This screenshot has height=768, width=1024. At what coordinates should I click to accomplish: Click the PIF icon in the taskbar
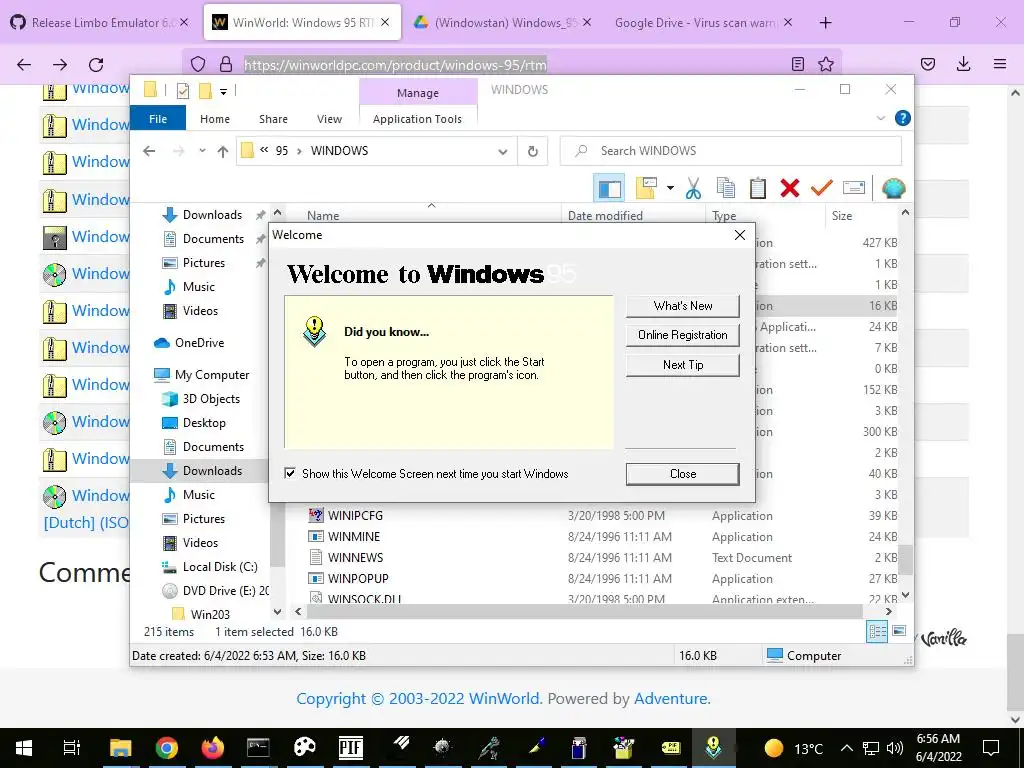click(351, 747)
